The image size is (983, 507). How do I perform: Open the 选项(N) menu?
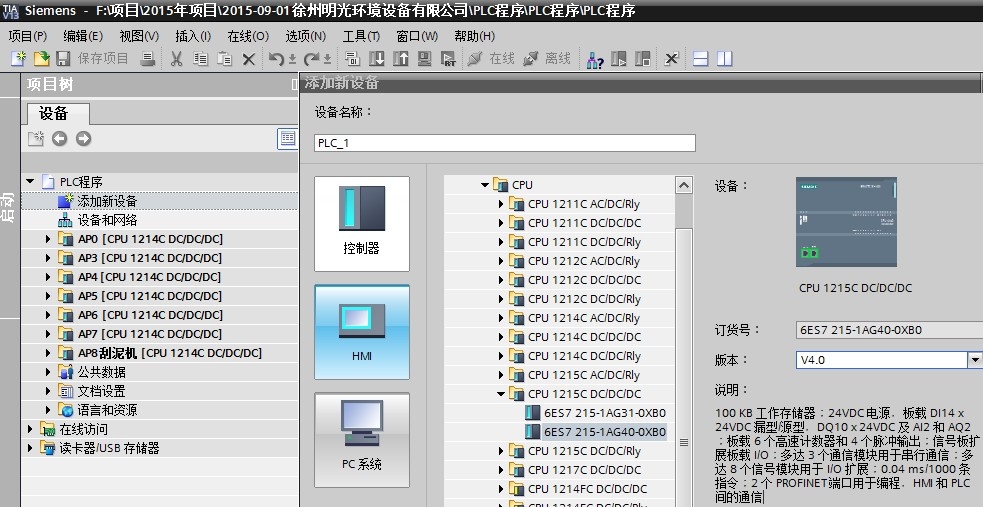click(x=306, y=36)
